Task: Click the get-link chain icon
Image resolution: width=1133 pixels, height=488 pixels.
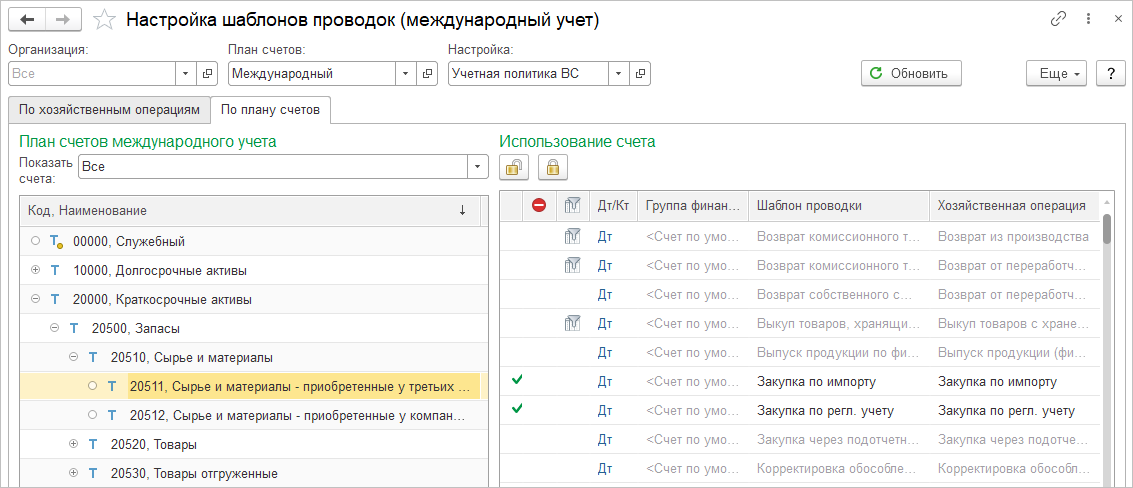Action: click(x=1058, y=20)
